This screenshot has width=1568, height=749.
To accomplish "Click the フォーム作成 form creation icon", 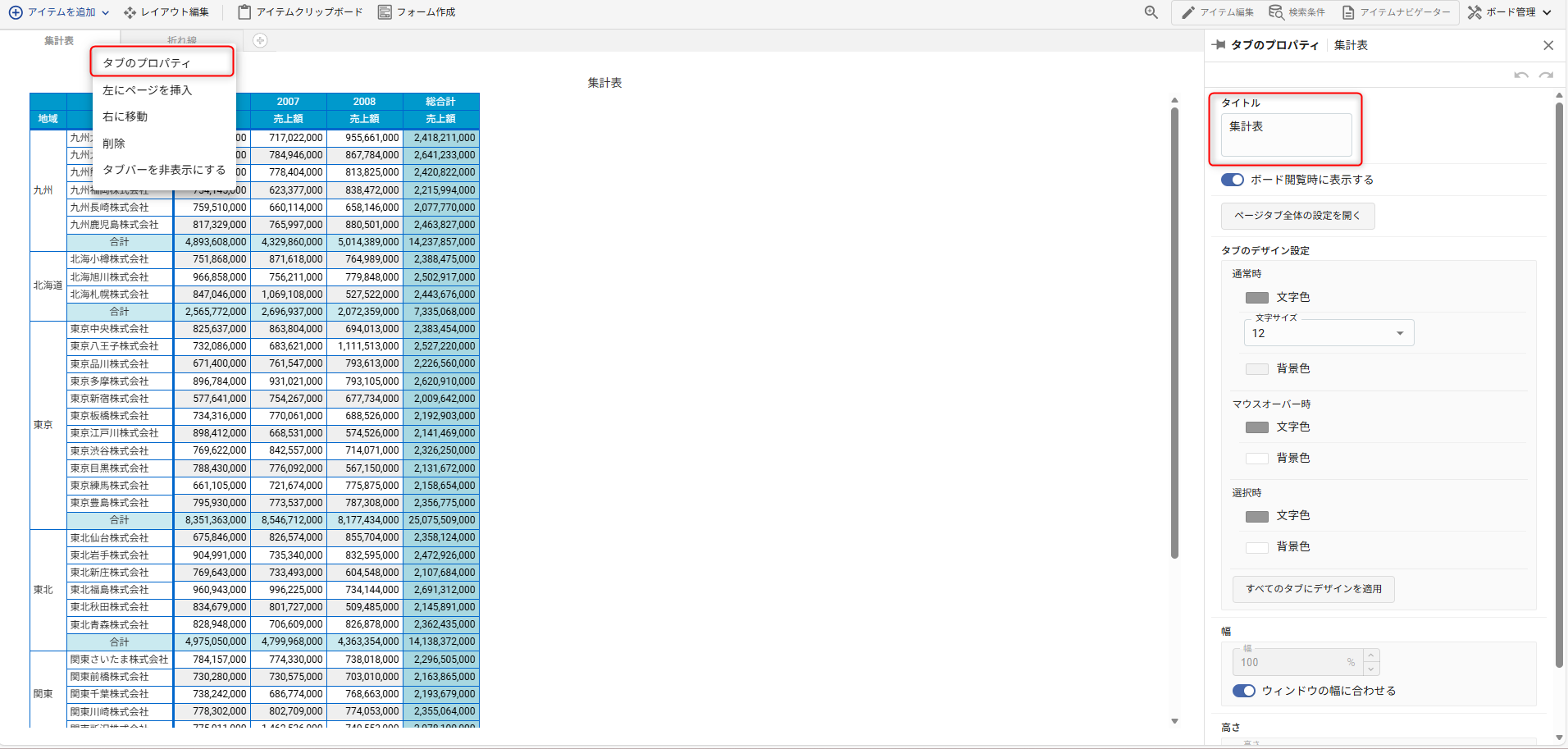I will tap(385, 12).
